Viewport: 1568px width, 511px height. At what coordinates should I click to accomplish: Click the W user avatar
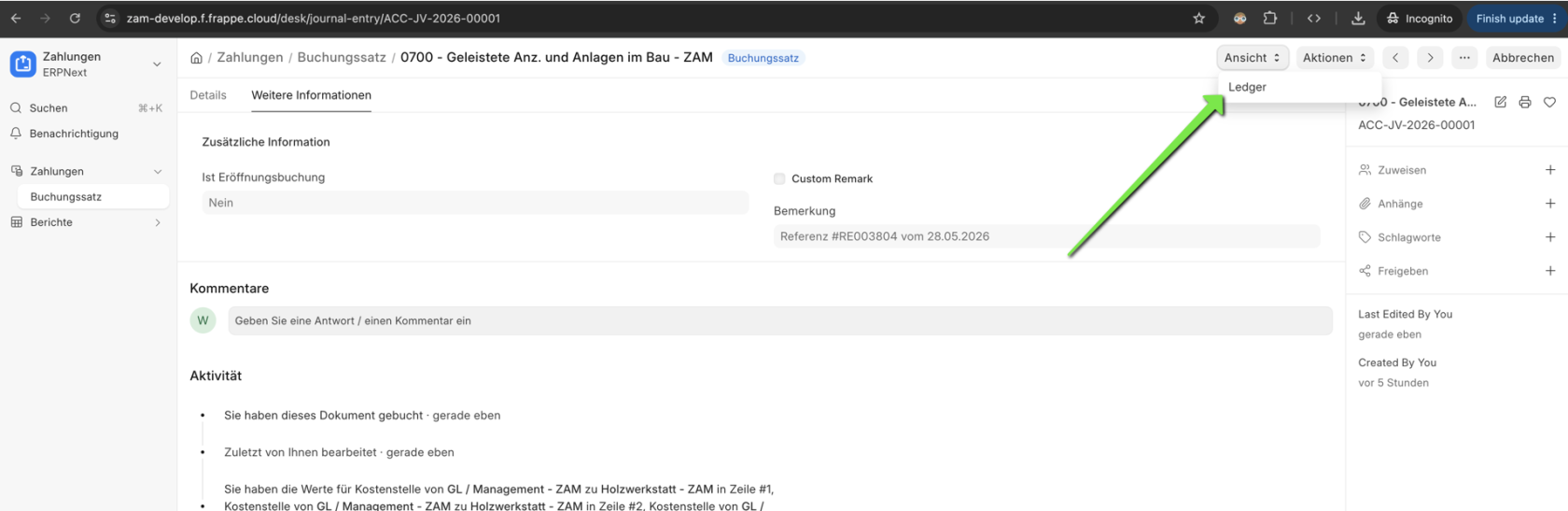203,320
